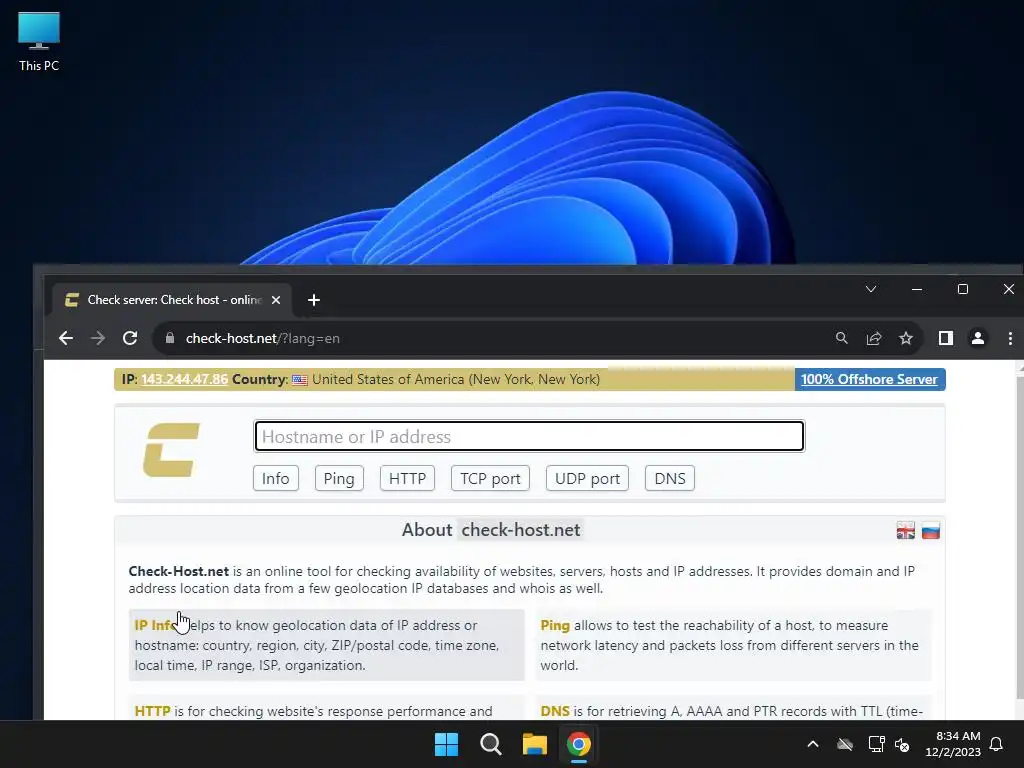The height and width of the screenshot is (768, 1024).
Task: Click the padlock site info icon
Action: (x=170, y=338)
